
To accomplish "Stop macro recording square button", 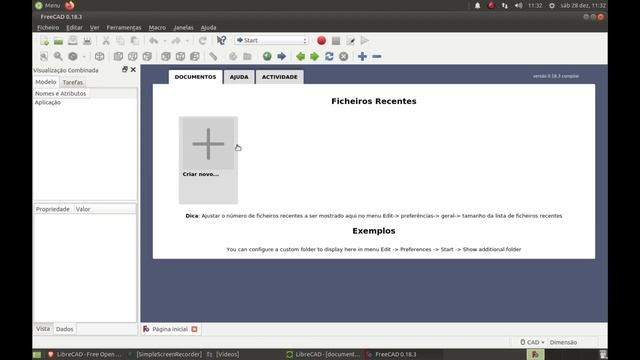I will (x=336, y=40).
